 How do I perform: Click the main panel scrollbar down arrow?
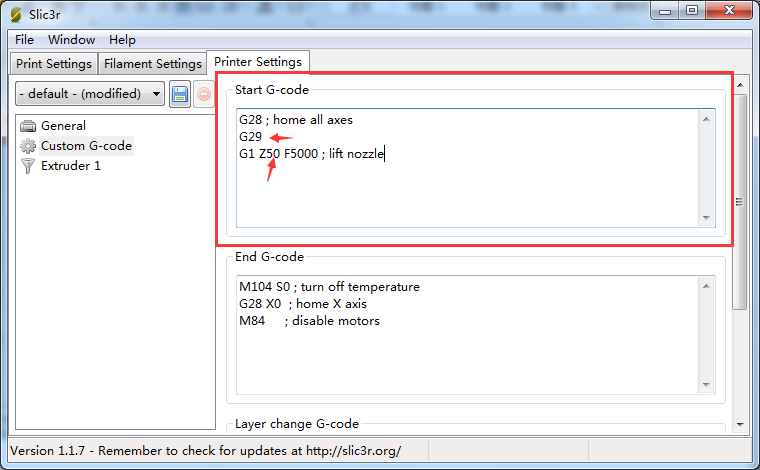coord(740,424)
